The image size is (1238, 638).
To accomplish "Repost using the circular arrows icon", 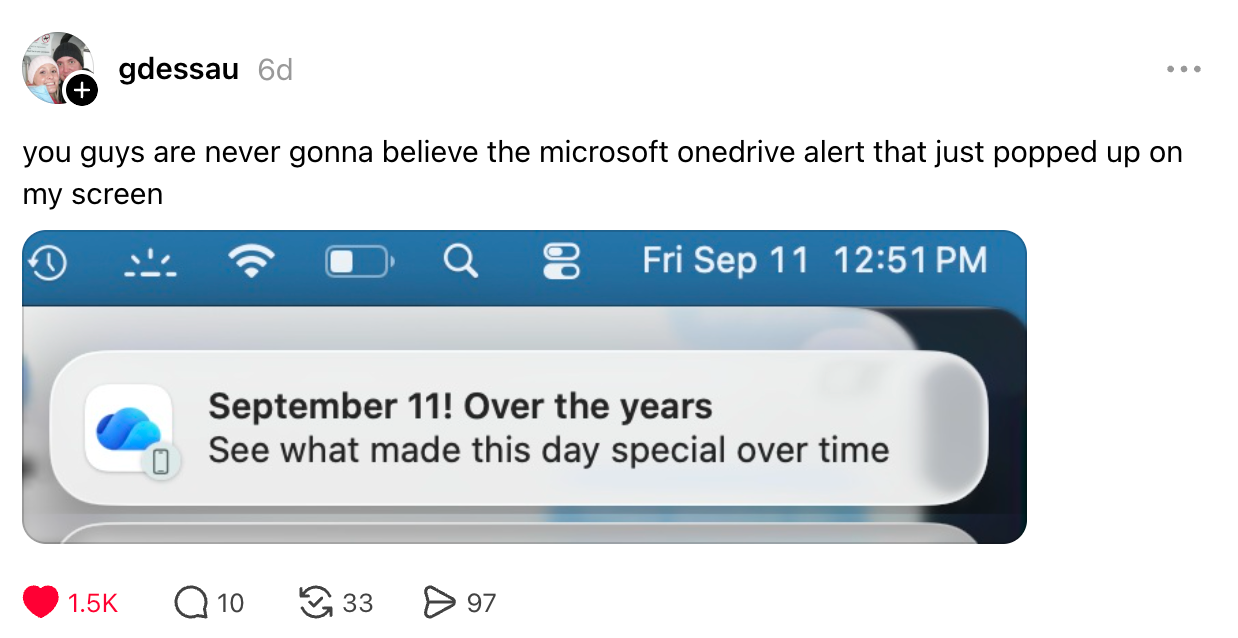I will pyautogui.click(x=316, y=602).
